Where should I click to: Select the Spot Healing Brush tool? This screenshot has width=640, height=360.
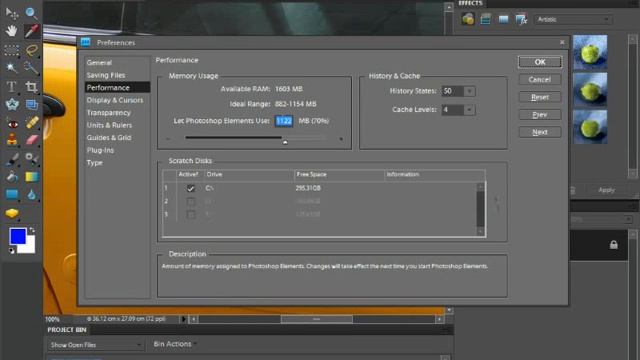31,122
